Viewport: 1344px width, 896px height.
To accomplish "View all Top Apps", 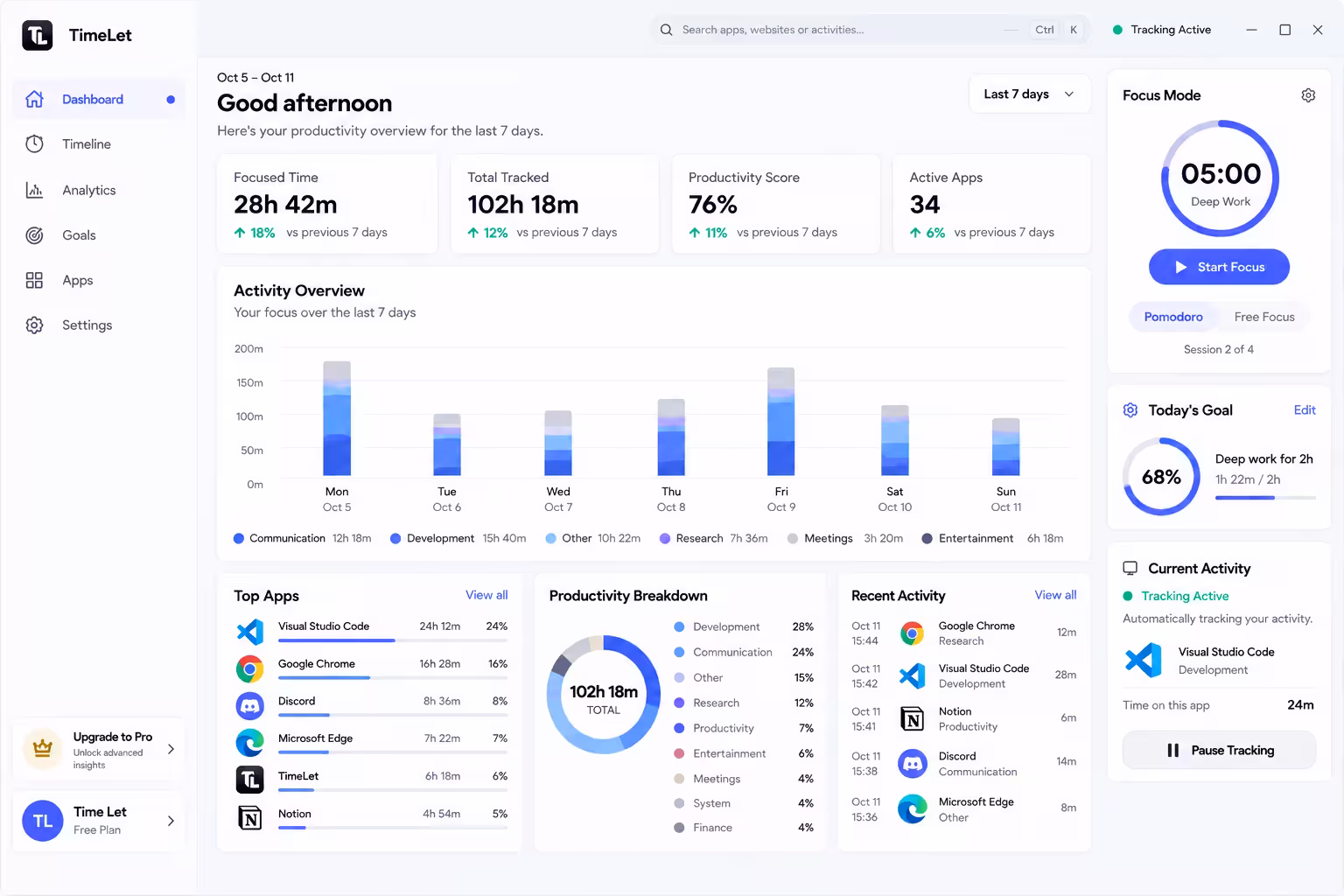I will [486, 595].
